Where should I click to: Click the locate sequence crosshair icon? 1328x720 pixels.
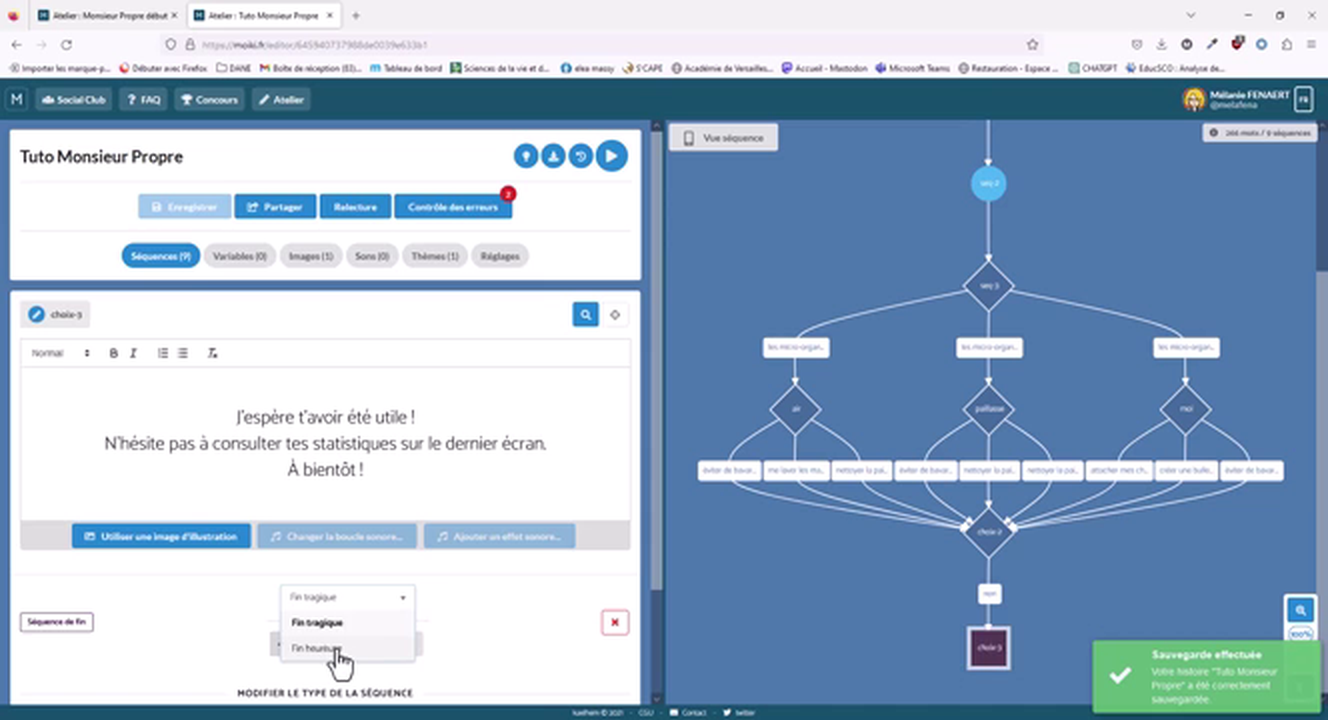tap(615, 315)
